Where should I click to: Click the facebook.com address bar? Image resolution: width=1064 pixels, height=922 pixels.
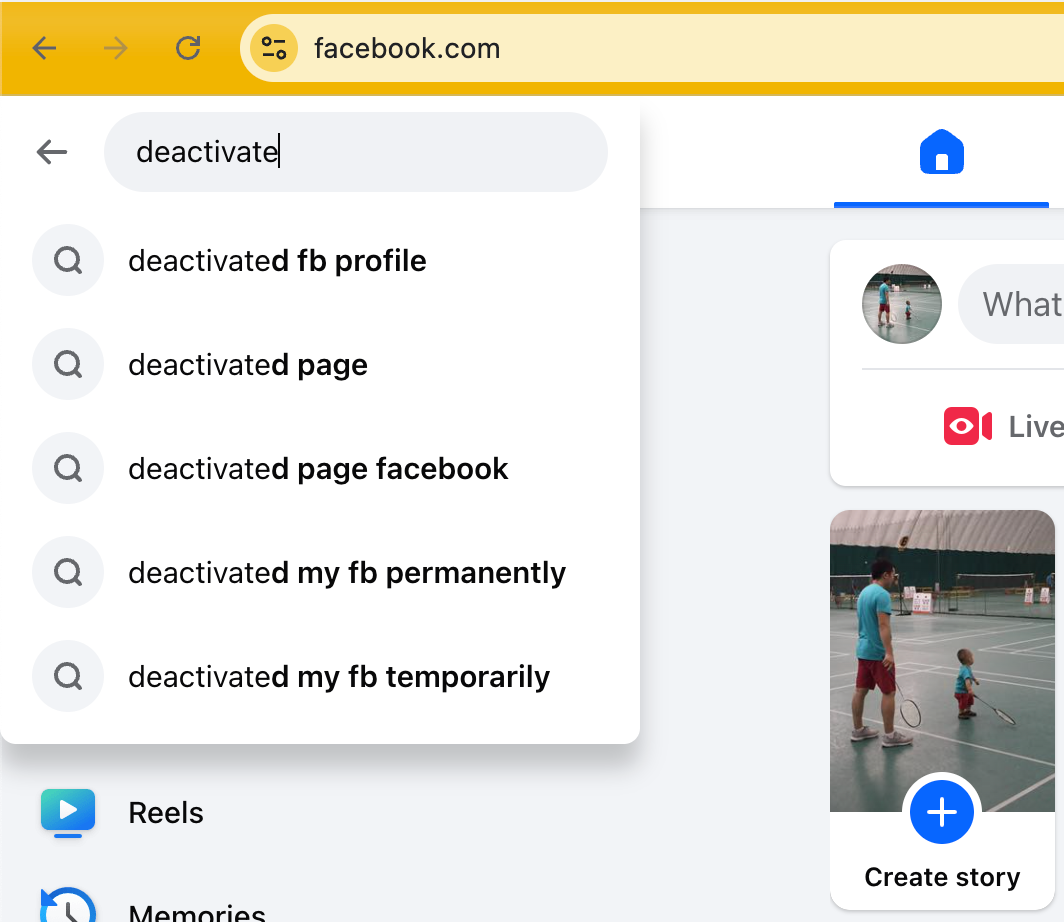click(651, 48)
